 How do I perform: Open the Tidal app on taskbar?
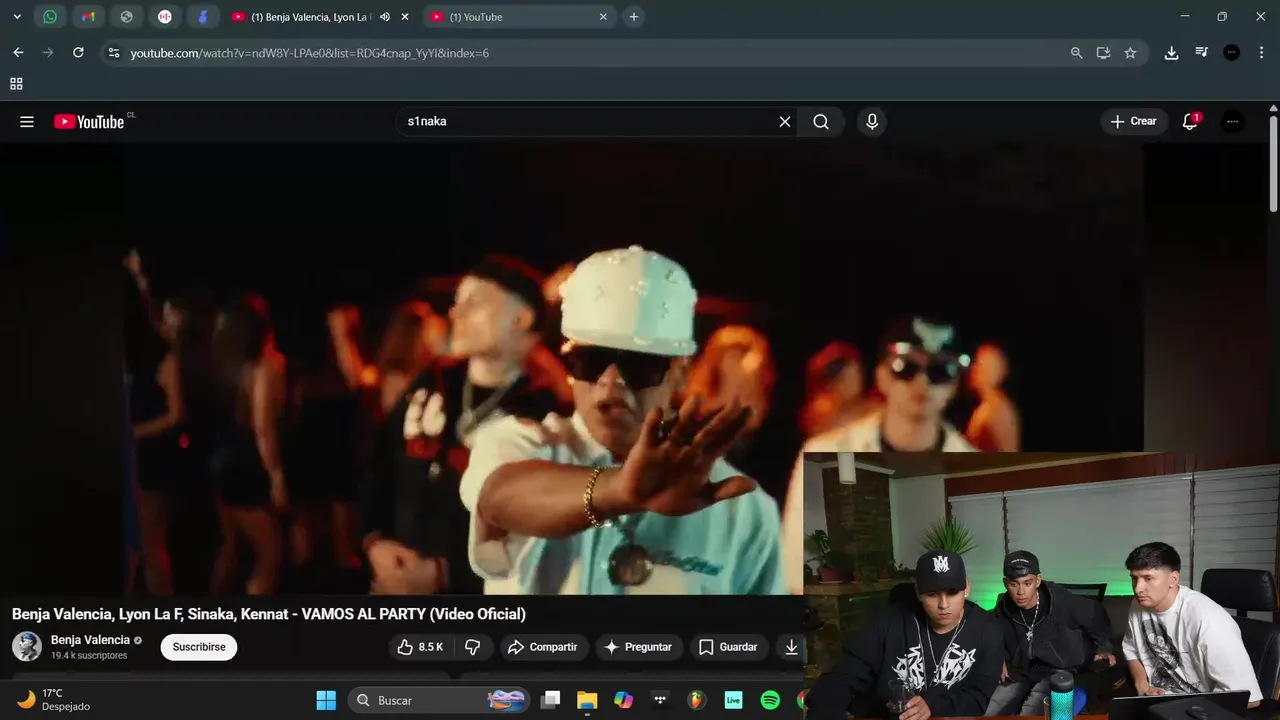[x=660, y=700]
